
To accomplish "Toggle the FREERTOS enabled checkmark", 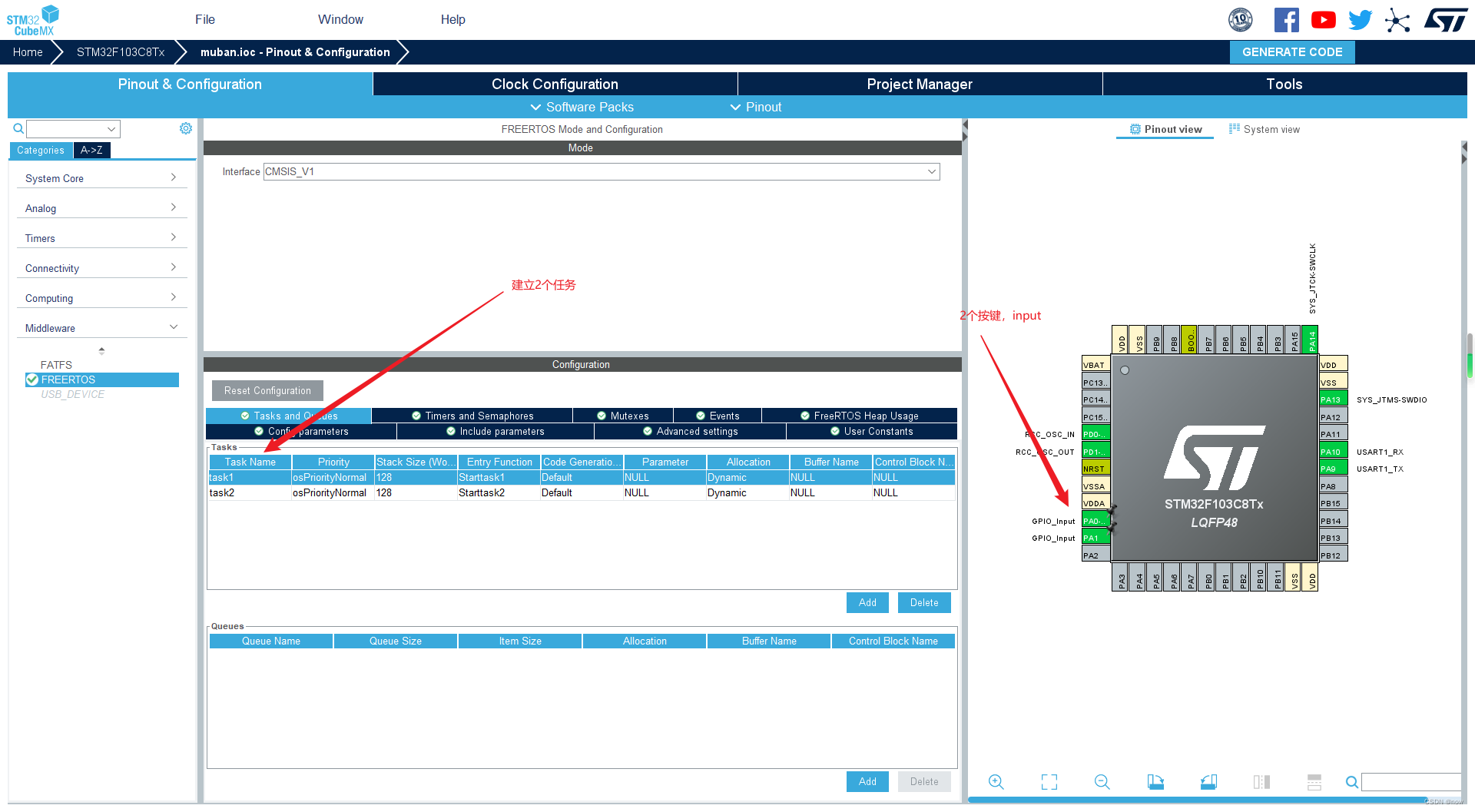I will pyautogui.click(x=32, y=379).
